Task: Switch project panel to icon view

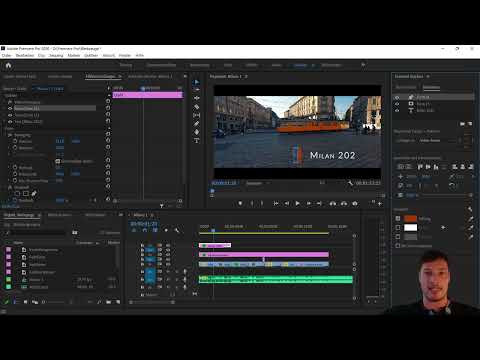Action: tap(26, 302)
